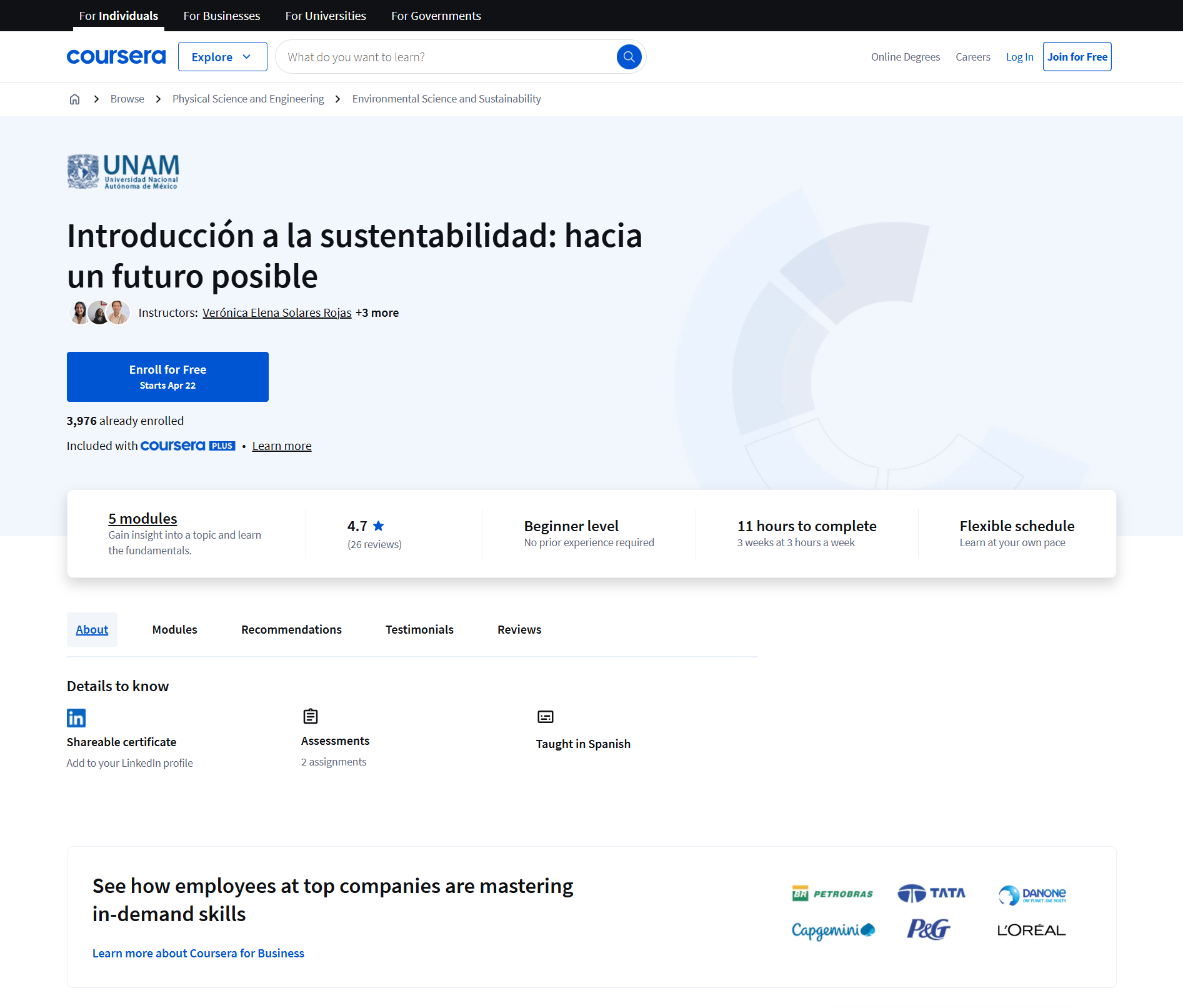Screen dimensions: 1183x1008
Task: Jump to the Reviews tab
Action: click(519, 629)
